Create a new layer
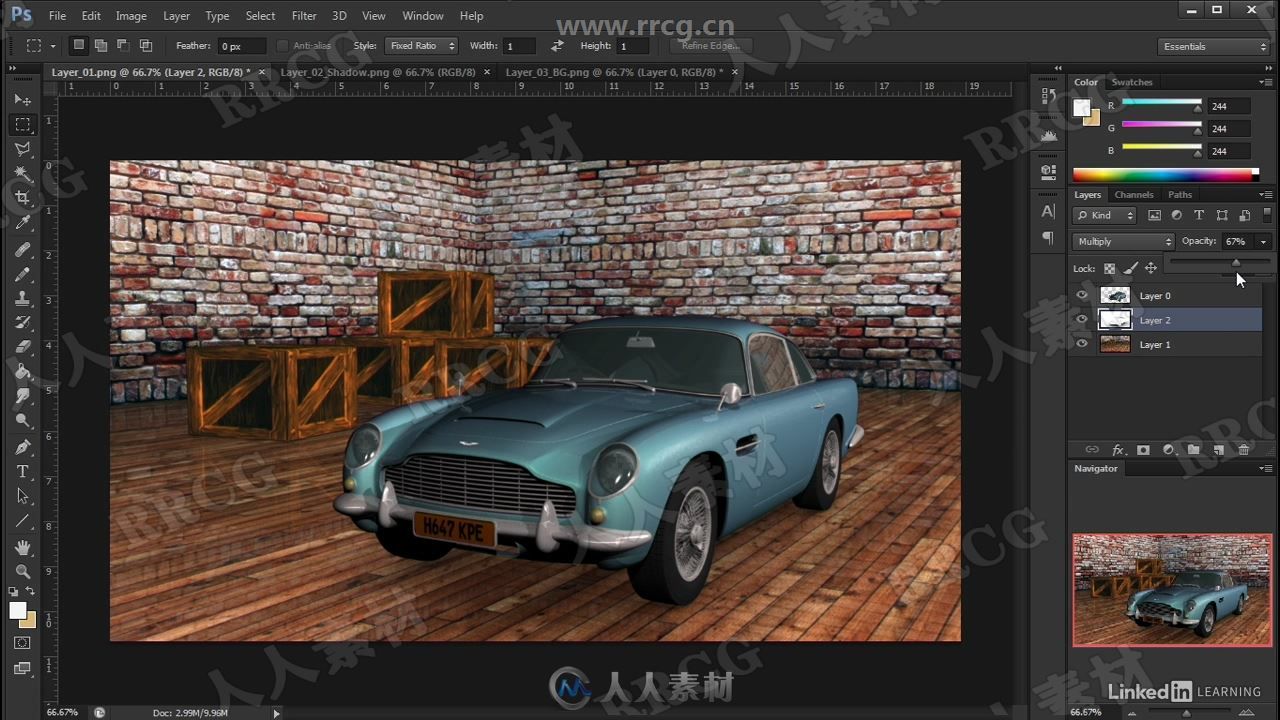This screenshot has width=1280, height=720. (x=1218, y=450)
